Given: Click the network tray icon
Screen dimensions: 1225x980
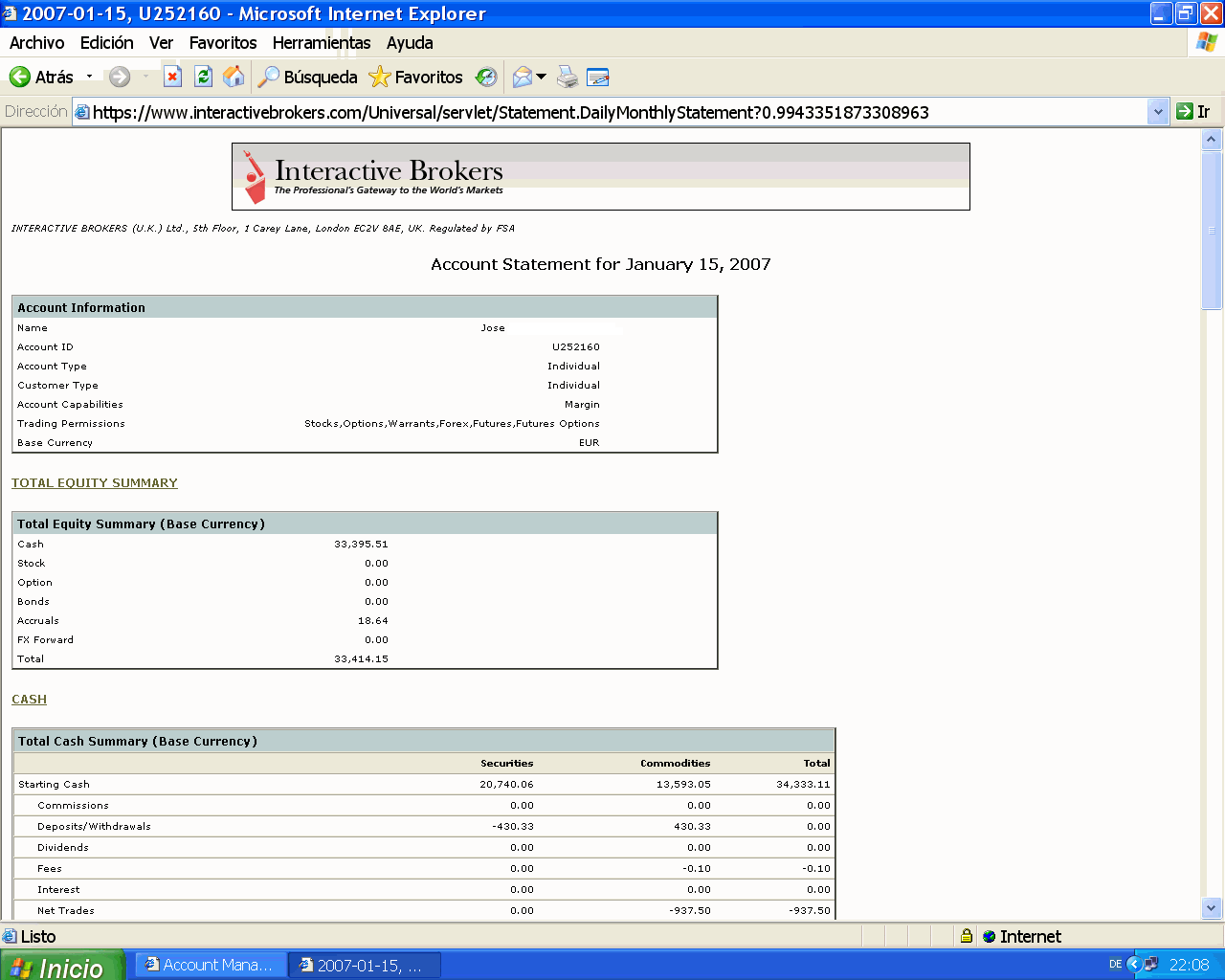Looking at the screenshot, I should (1150, 965).
